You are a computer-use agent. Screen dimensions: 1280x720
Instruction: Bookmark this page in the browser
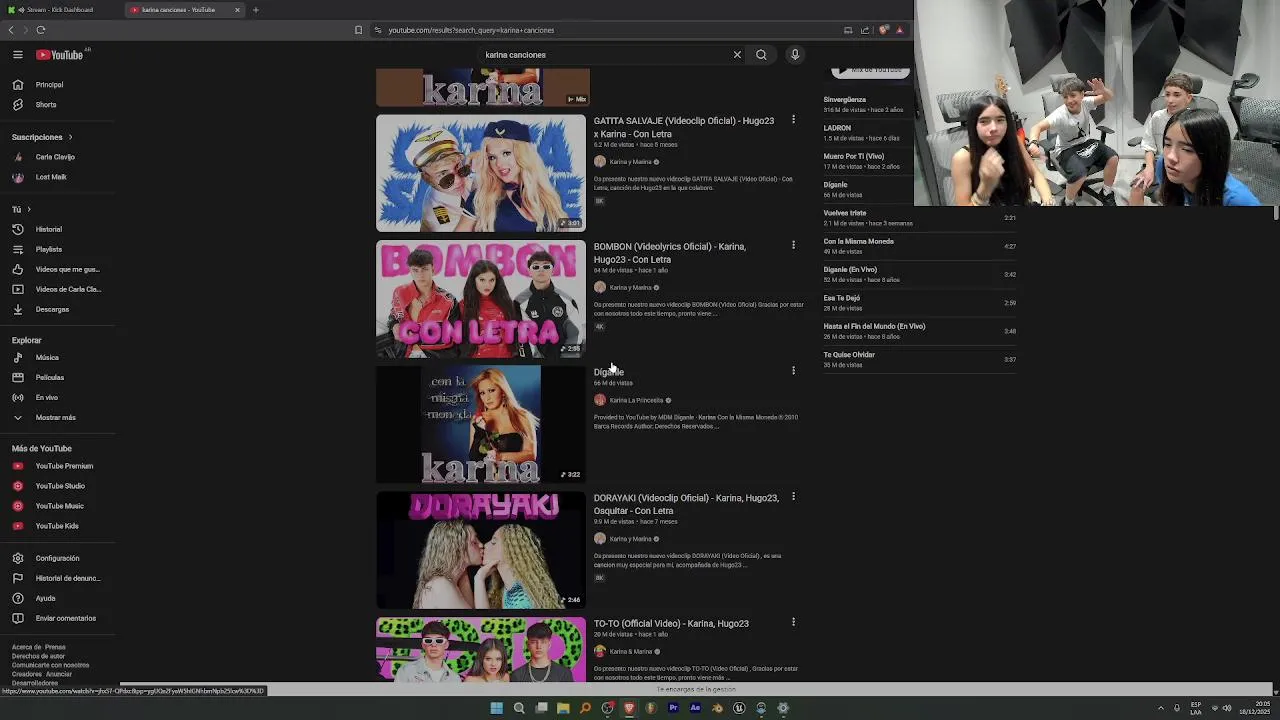358,30
